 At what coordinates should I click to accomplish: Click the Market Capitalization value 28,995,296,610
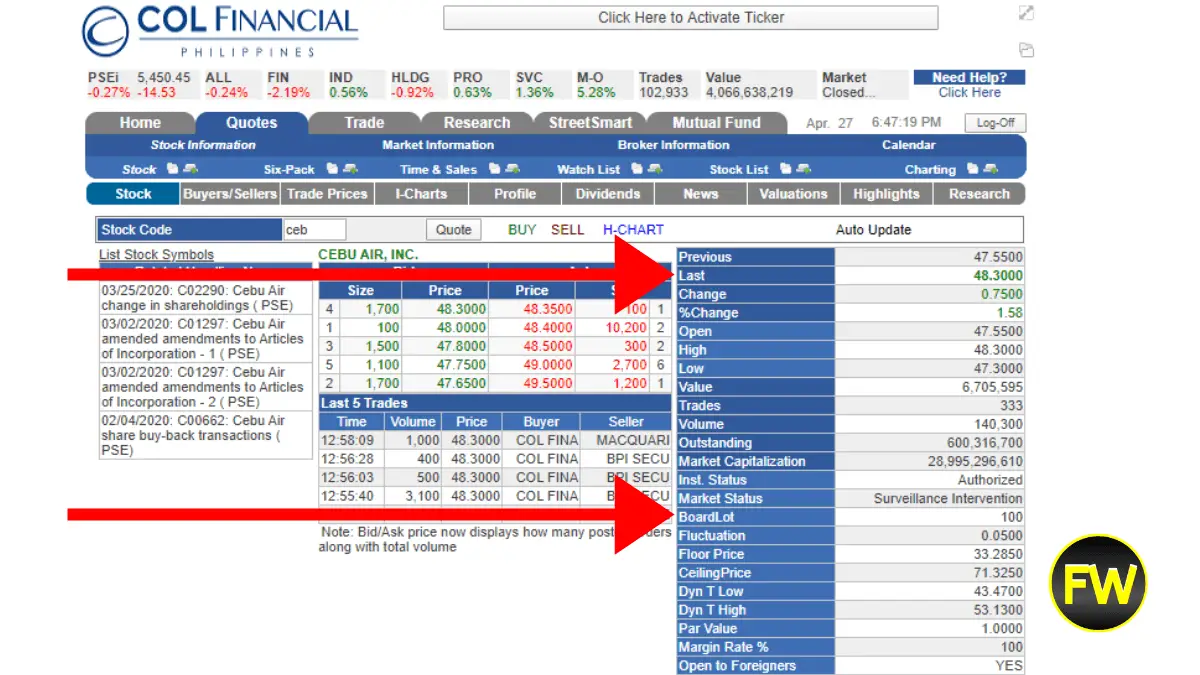[975, 461]
